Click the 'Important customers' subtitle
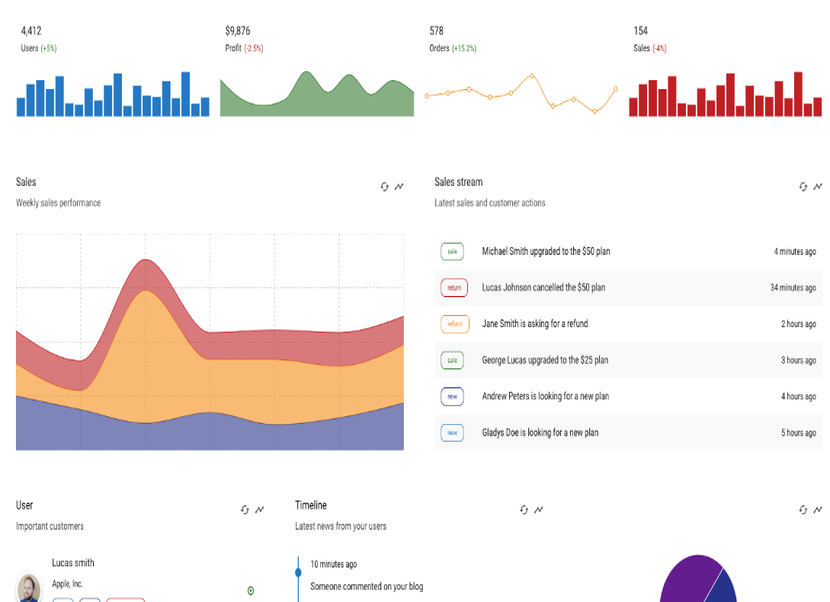The height and width of the screenshot is (602, 830). tap(50, 526)
